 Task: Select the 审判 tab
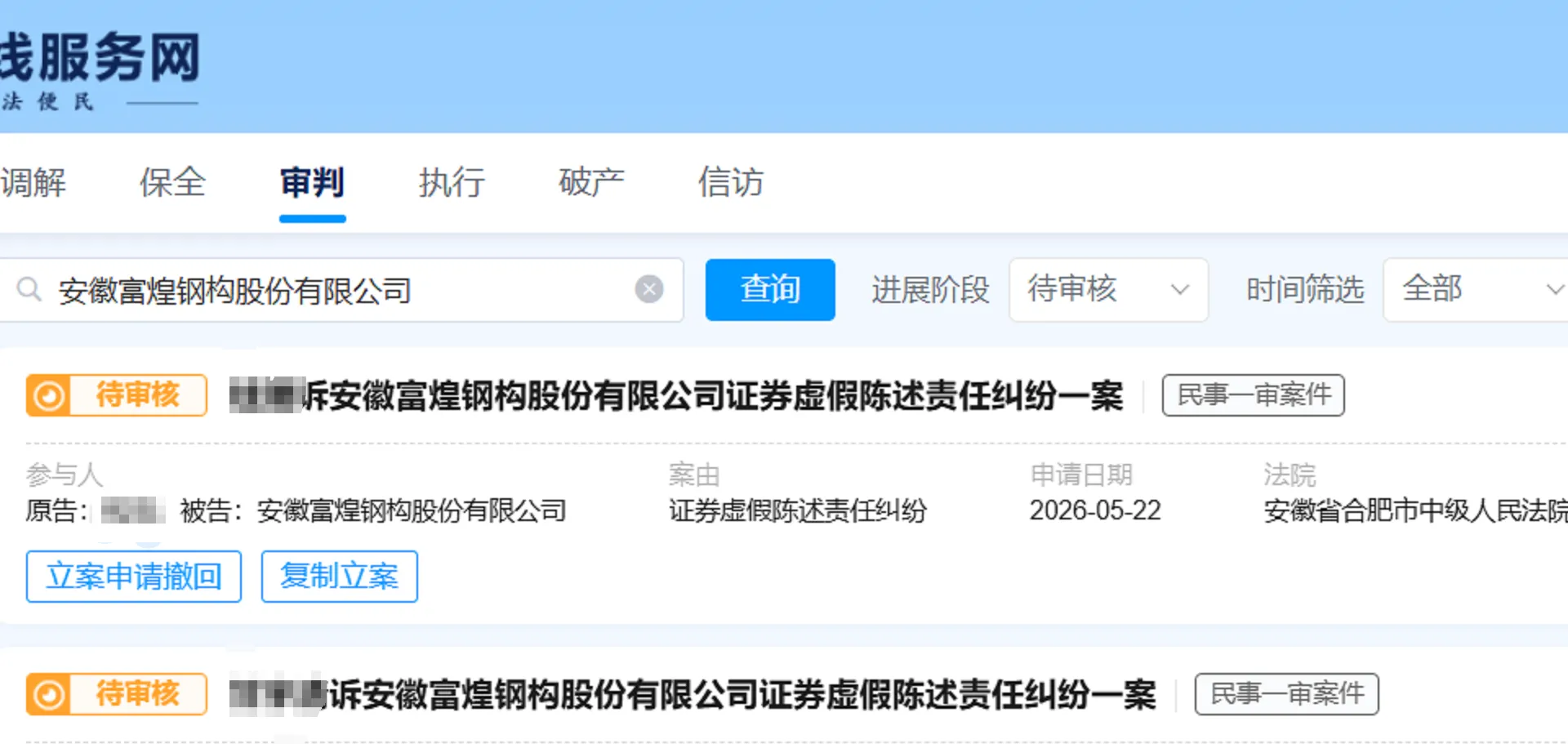point(312,182)
